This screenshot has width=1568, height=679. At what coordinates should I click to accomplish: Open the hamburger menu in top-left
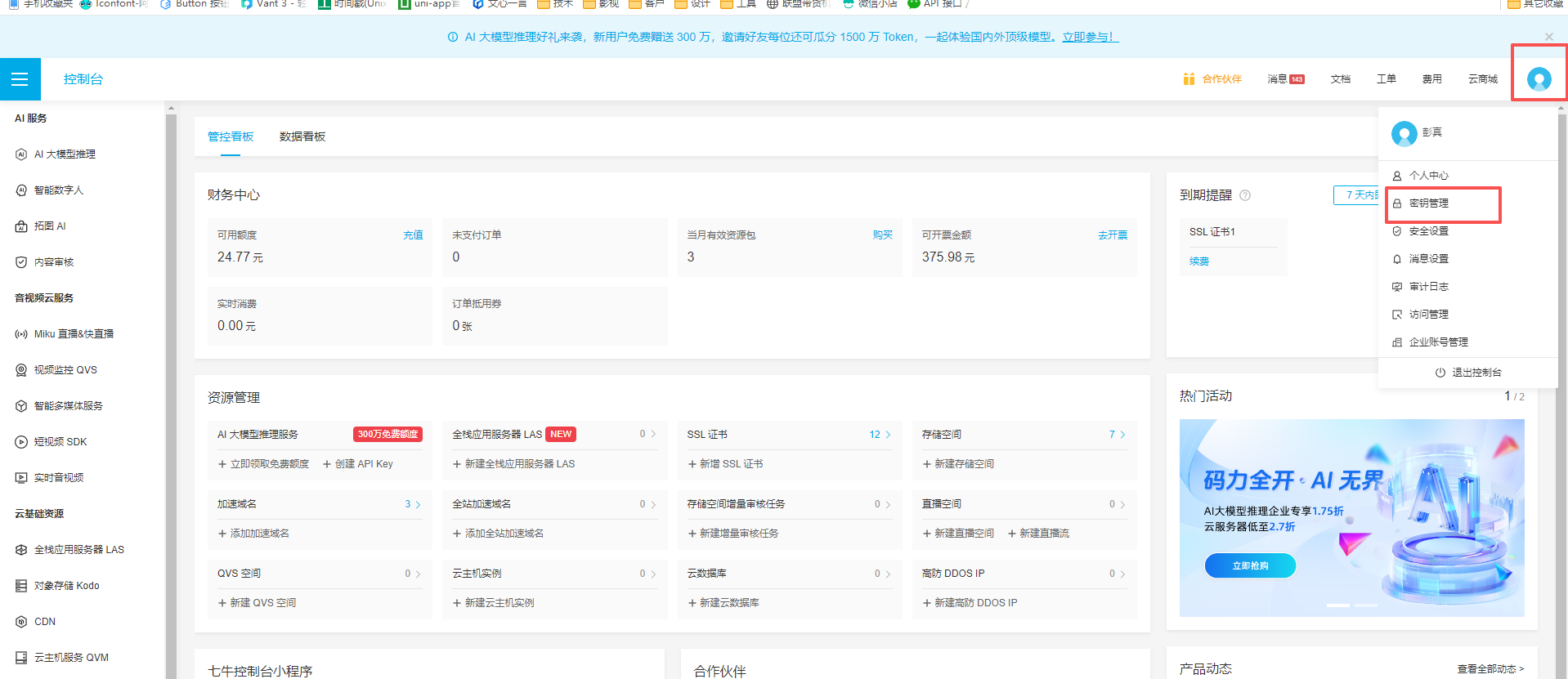[x=20, y=79]
